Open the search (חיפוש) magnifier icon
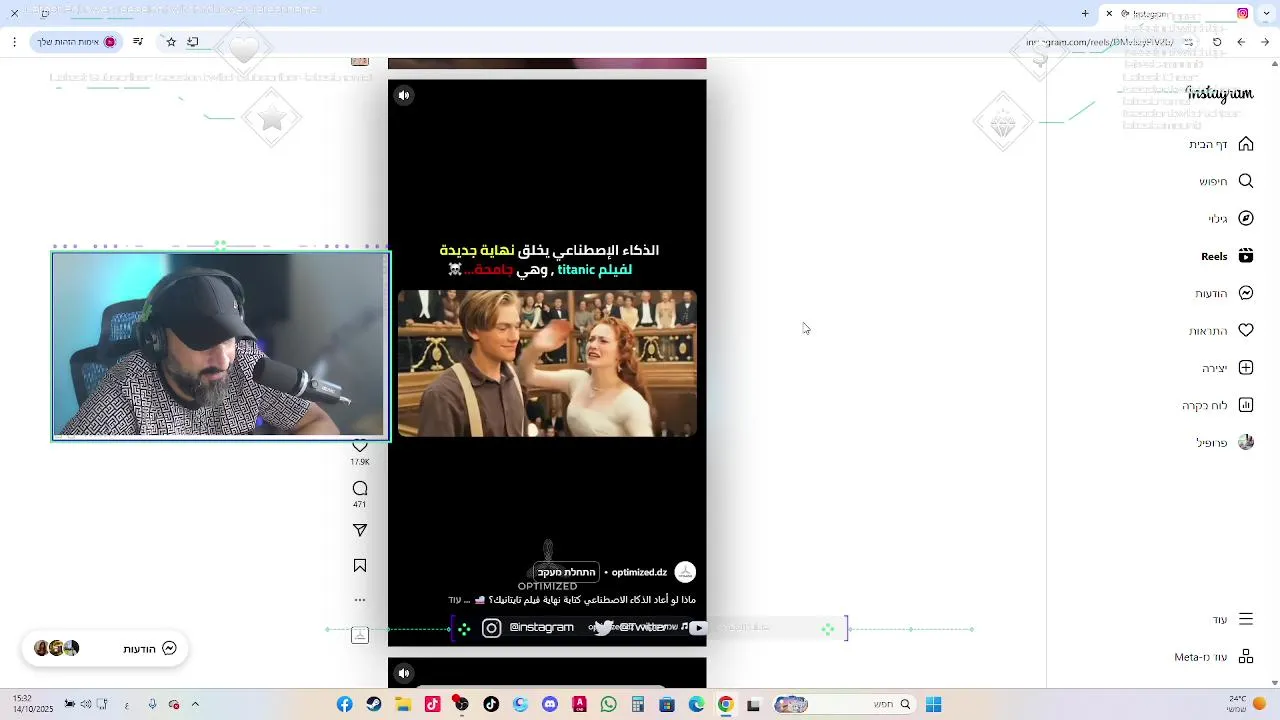 [1246, 181]
